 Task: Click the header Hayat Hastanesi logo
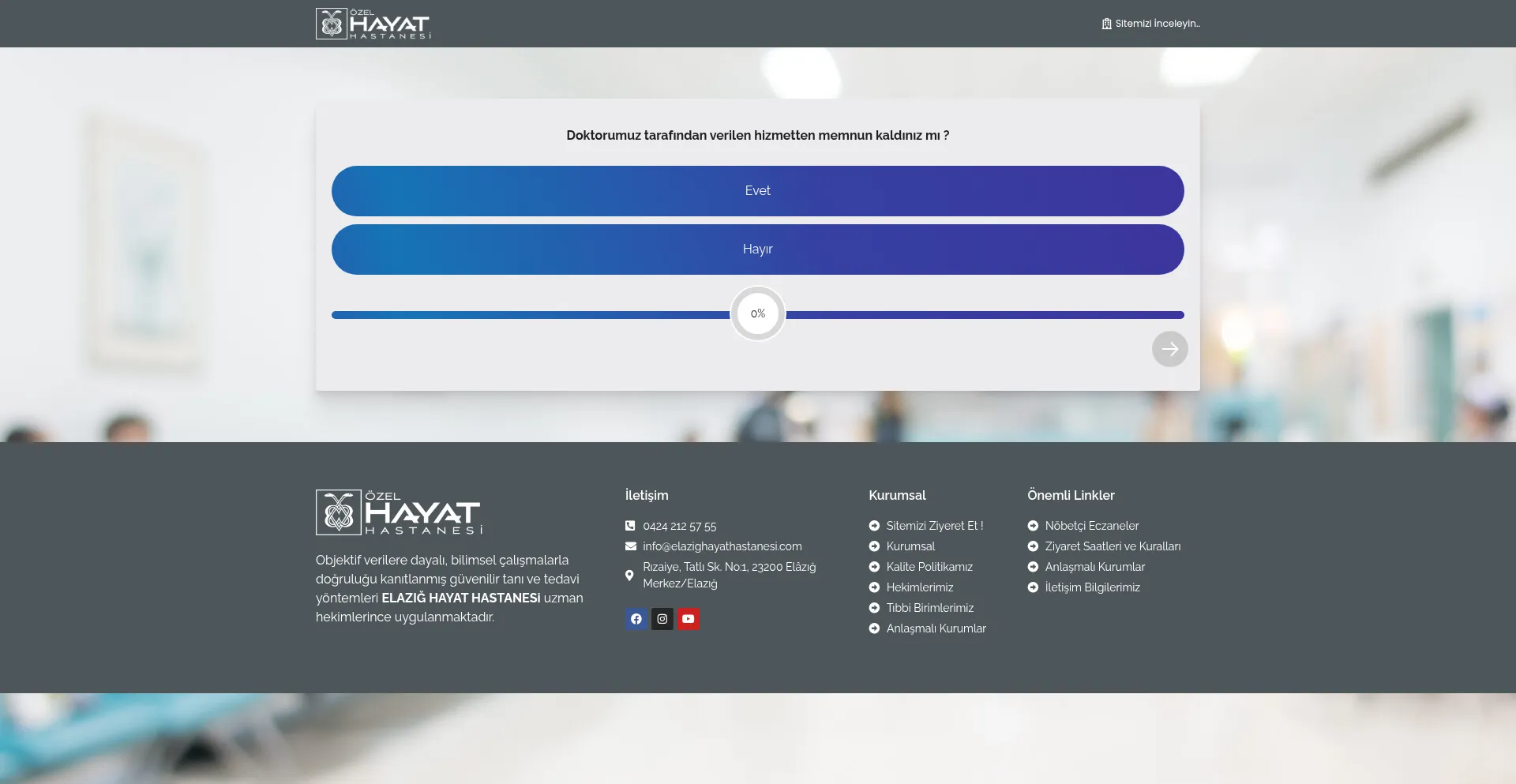[373, 24]
